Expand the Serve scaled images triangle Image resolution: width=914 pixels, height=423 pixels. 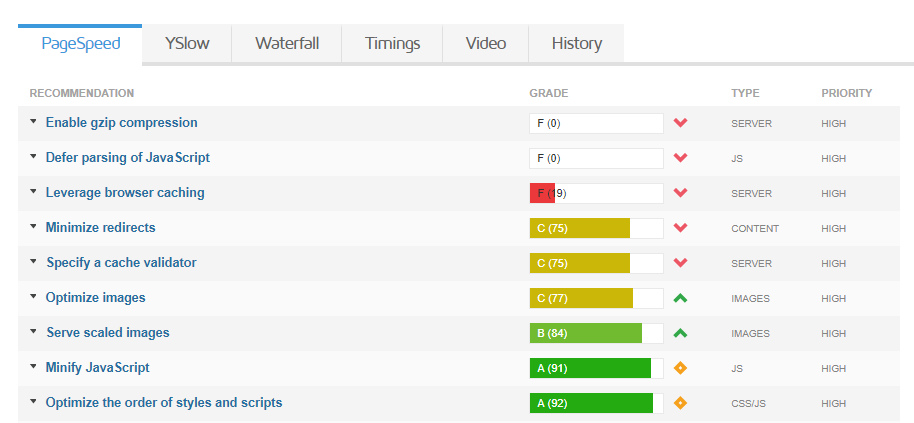[x=33, y=332]
